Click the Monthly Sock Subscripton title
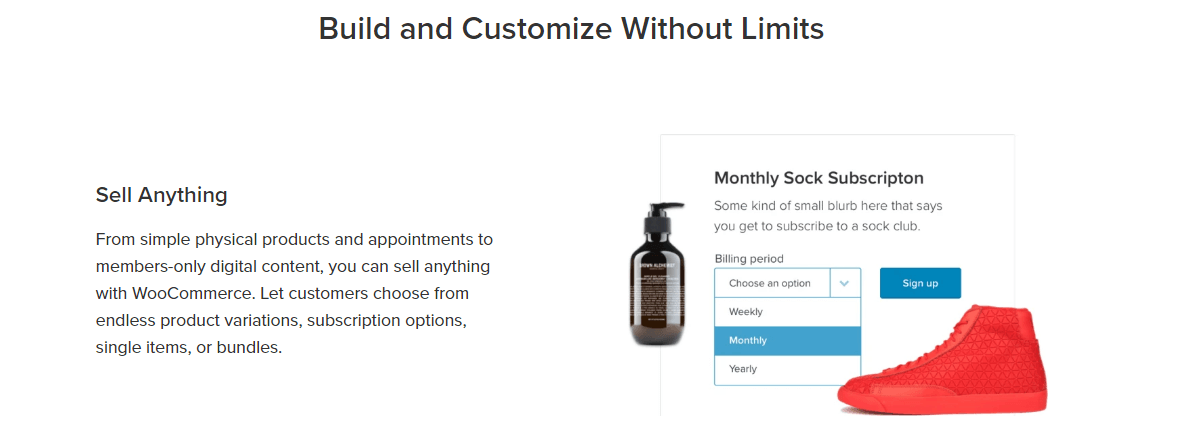 (819, 178)
